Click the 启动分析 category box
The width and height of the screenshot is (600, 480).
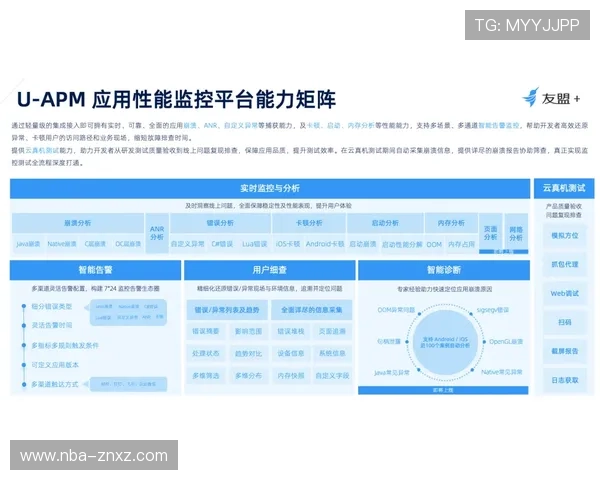point(385,223)
